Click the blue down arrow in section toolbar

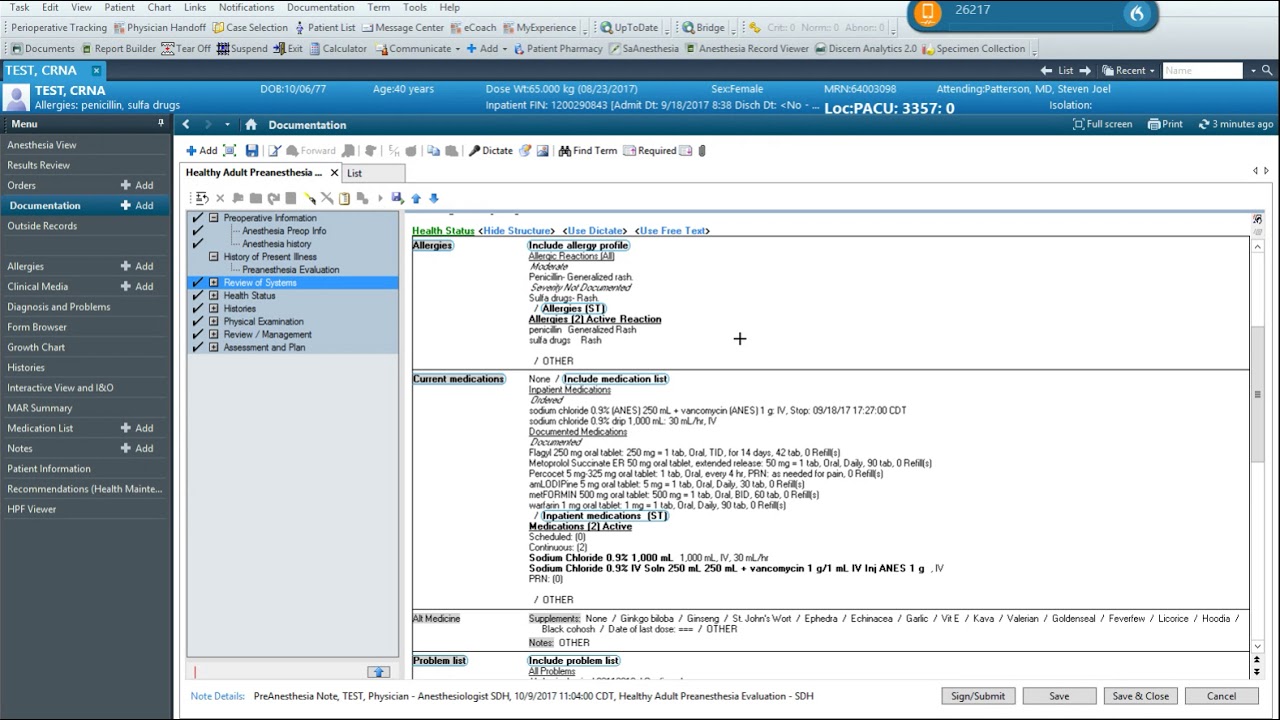[x=434, y=198]
